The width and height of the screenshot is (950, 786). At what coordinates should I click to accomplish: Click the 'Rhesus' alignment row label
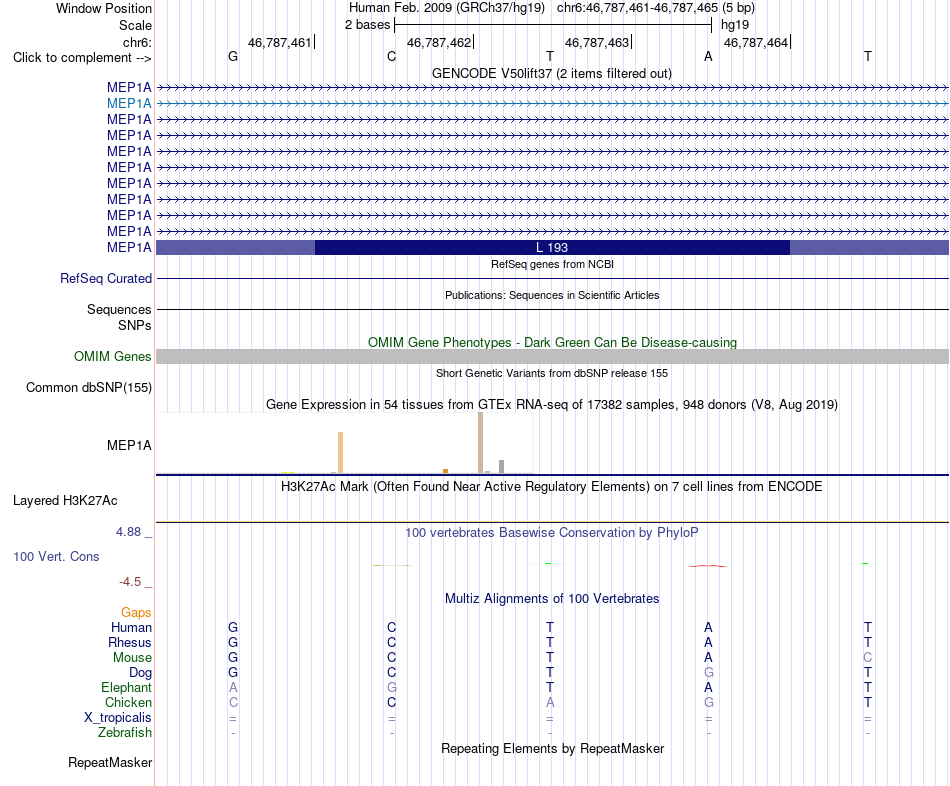pos(130,642)
